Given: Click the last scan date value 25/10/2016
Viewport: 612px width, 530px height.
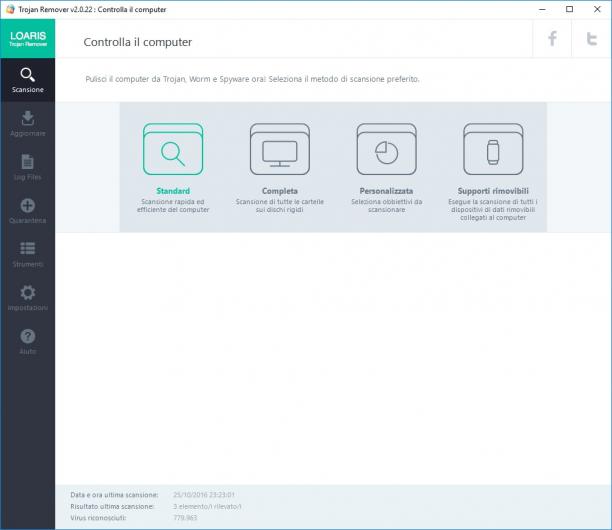Looking at the screenshot, I should click(x=204, y=494).
